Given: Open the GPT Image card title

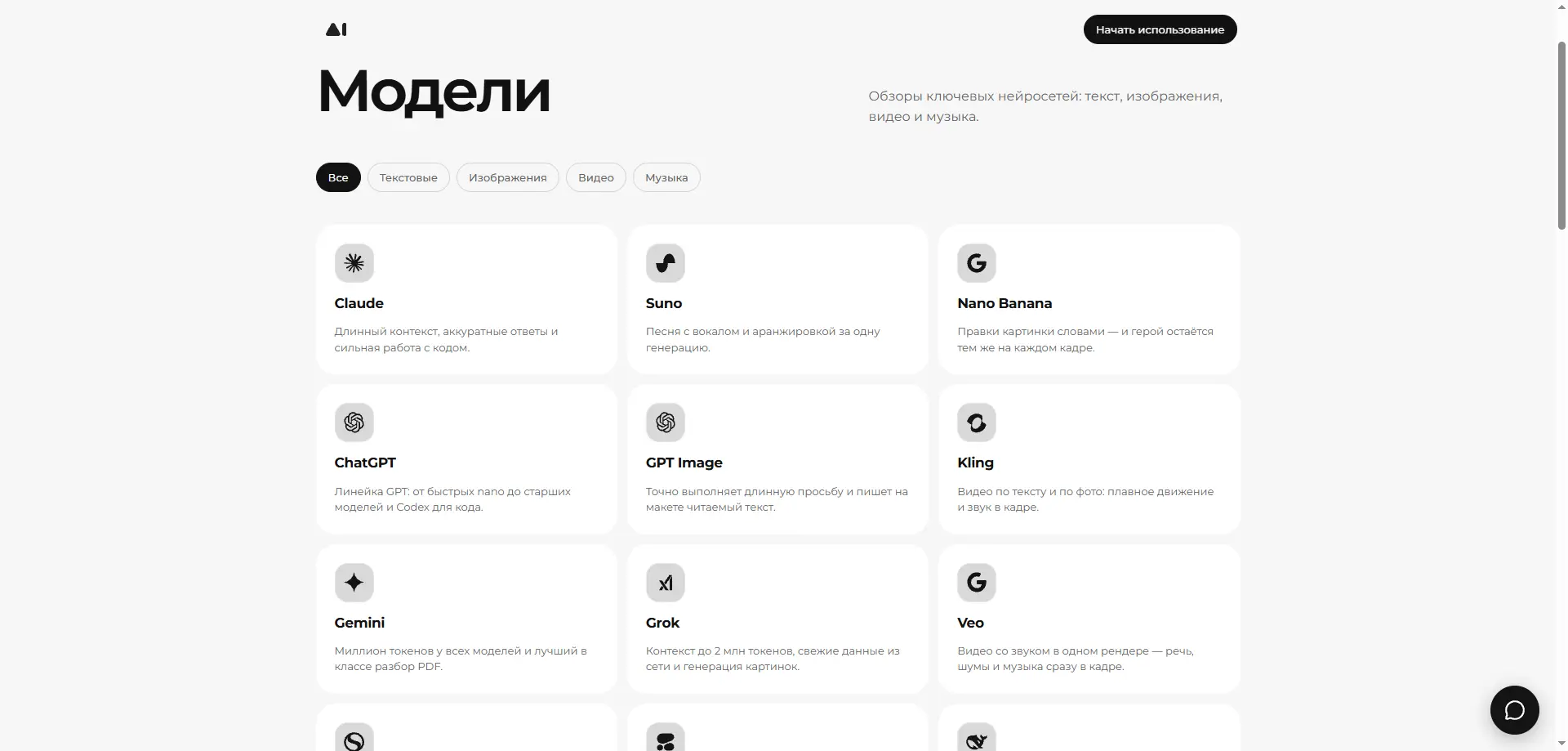Looking at the screenshot, I should coord(684,463).
